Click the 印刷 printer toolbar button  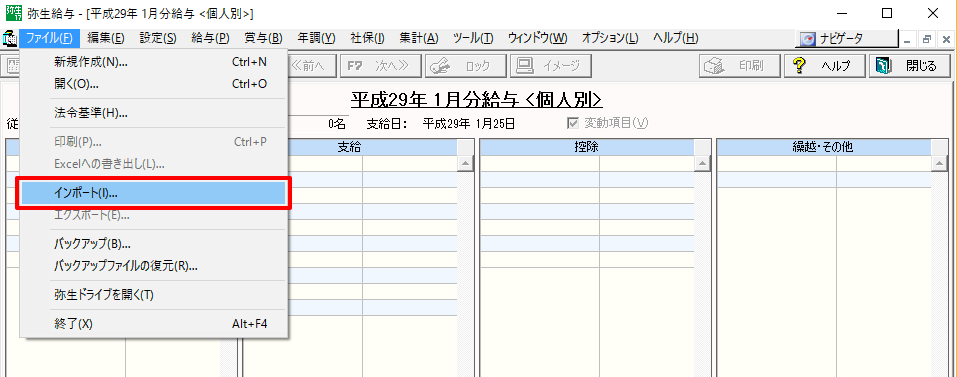(x=739, y=66)
